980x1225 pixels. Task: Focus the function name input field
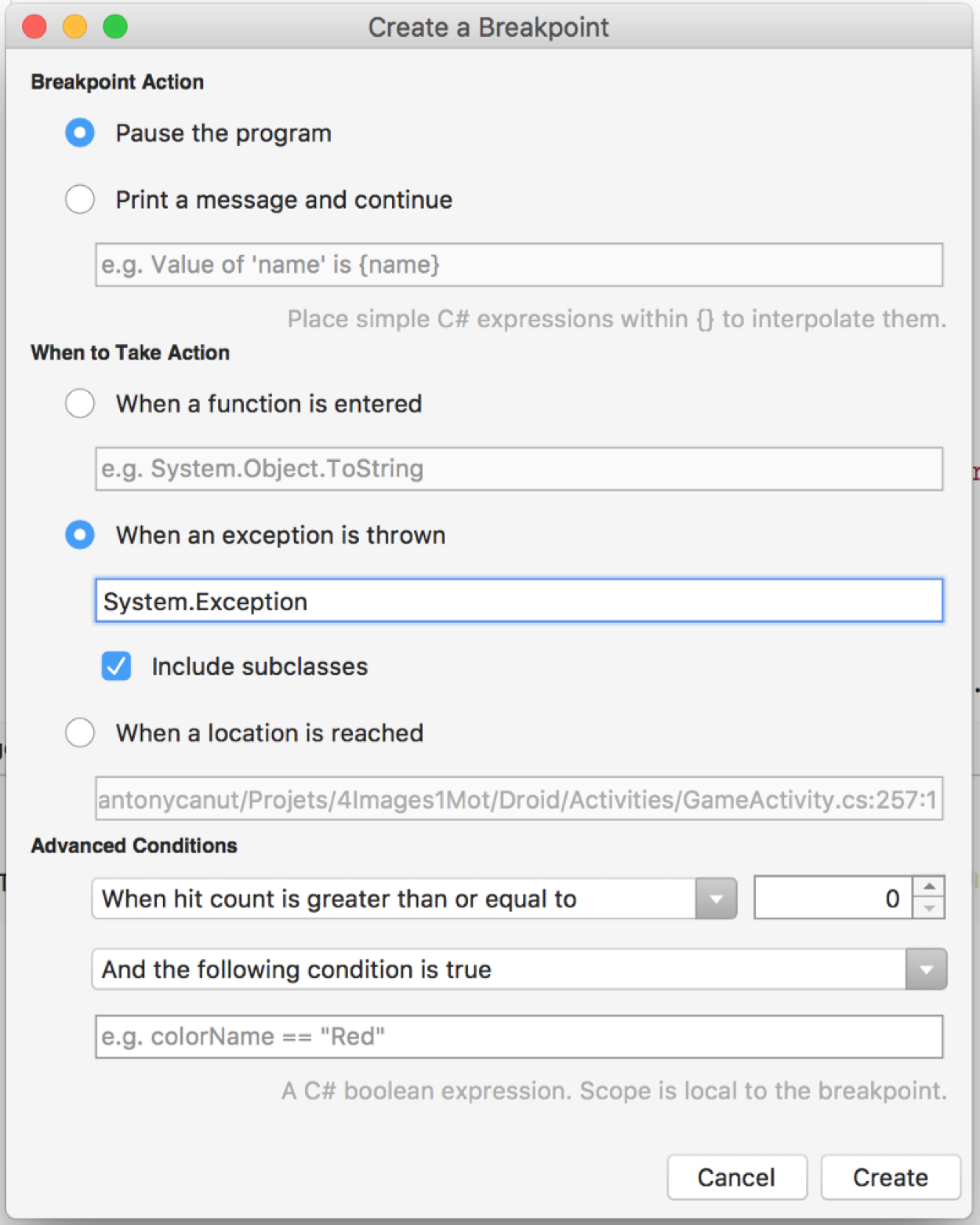coord(519,469)
